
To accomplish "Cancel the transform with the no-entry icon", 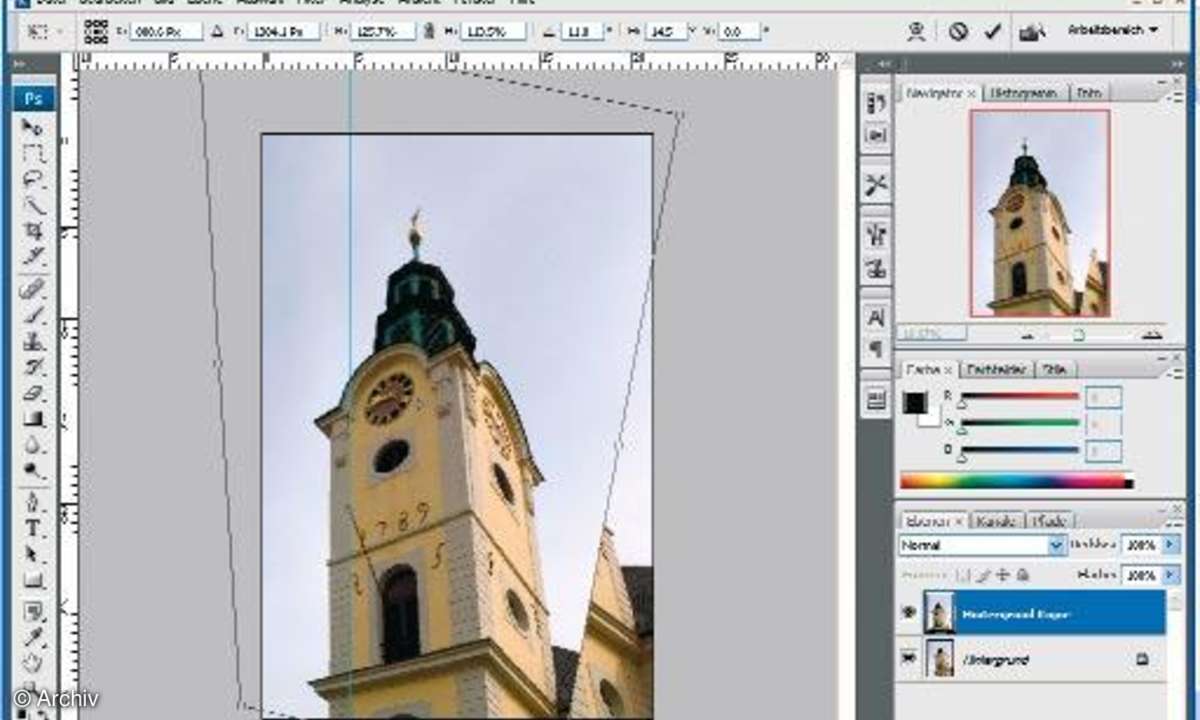I will pyautogui.click(x=958, y=31).
